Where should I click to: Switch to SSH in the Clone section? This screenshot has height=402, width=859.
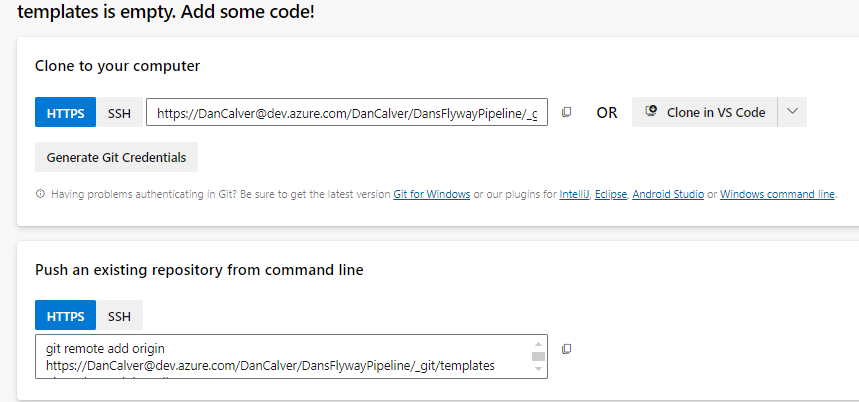click(119, 112)
